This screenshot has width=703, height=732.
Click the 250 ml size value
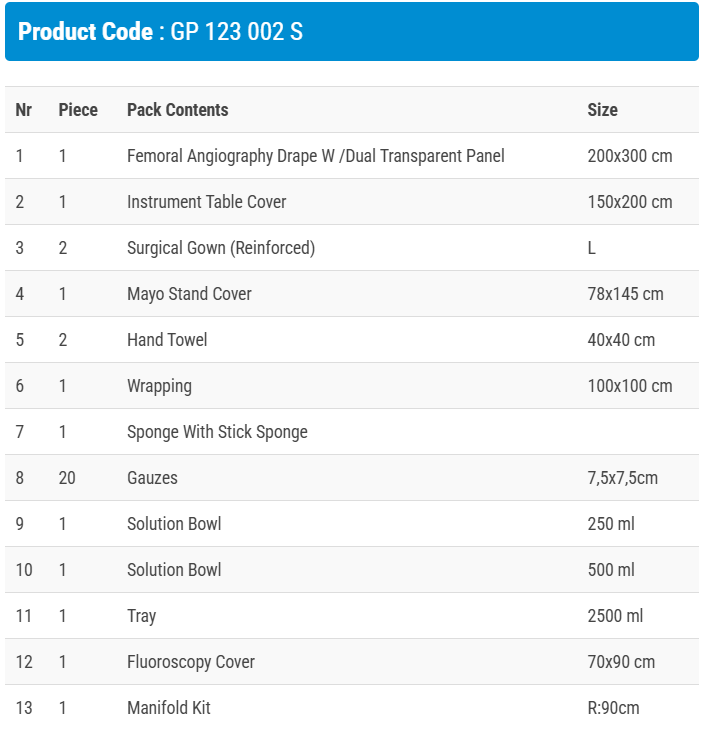pyautogui.click(x=610, y=524)
